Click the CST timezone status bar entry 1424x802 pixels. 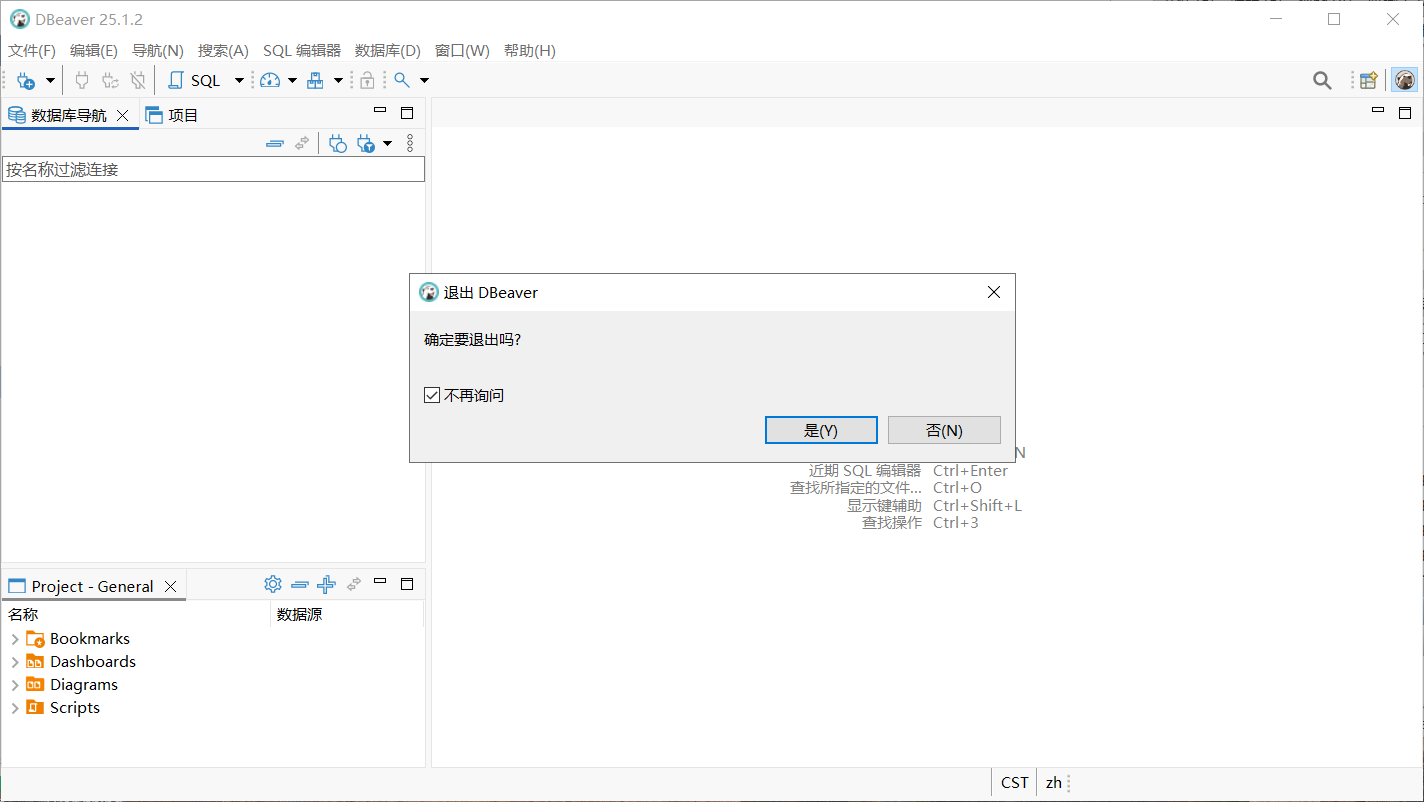tap(1015, 783)
